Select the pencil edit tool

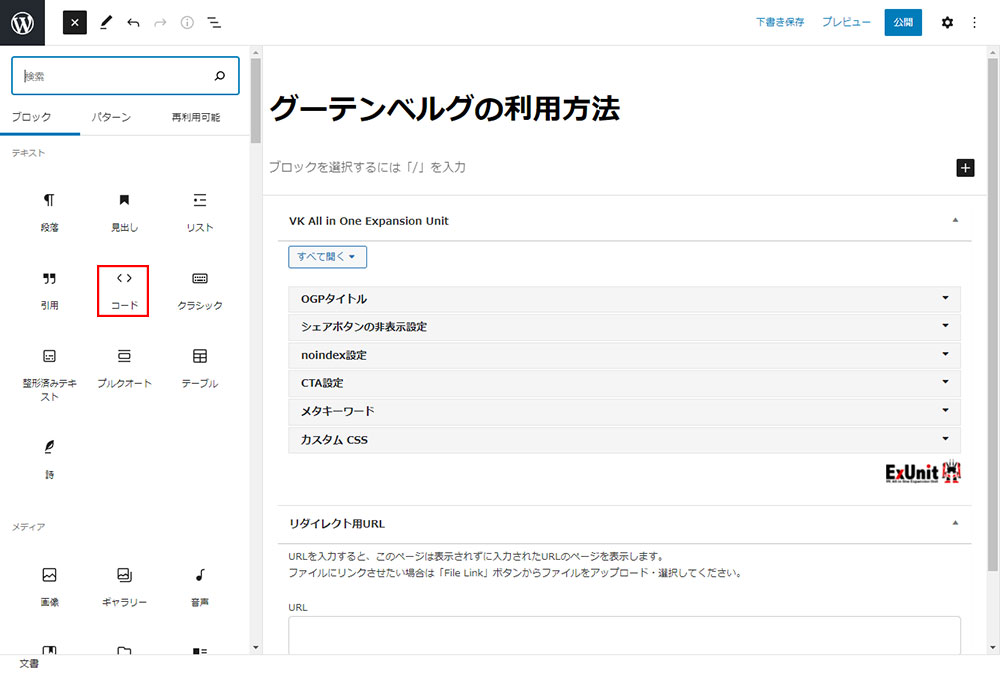[x=106, y=22]
